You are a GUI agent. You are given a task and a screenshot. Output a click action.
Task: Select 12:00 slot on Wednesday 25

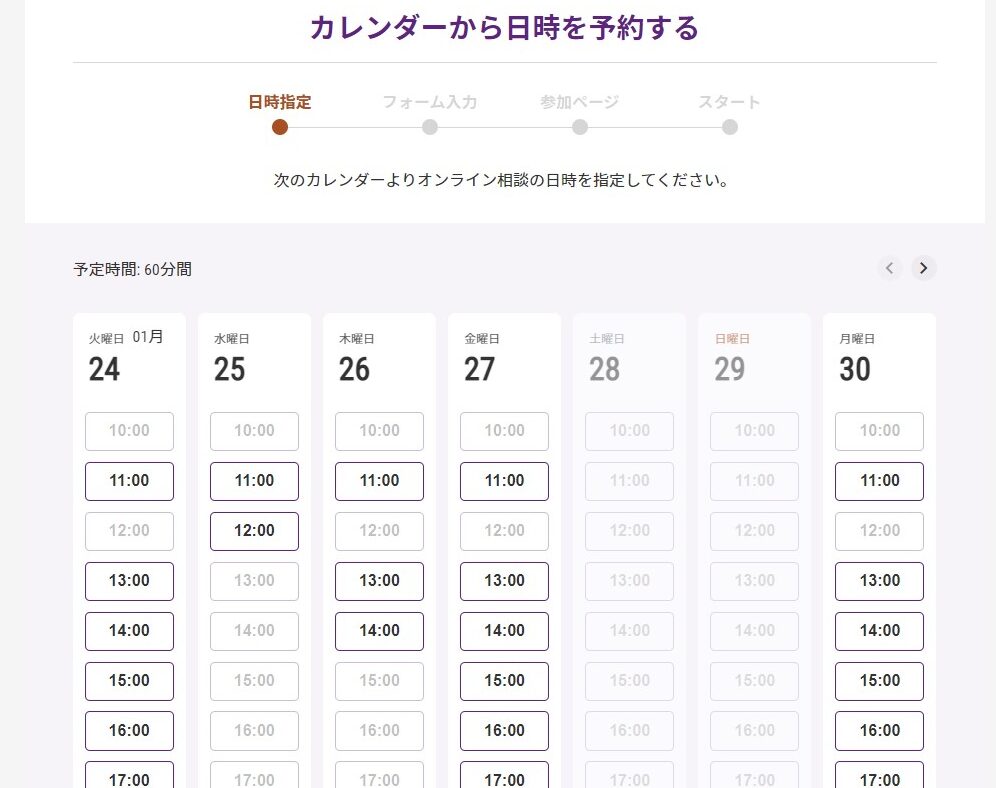coord(254,531)
